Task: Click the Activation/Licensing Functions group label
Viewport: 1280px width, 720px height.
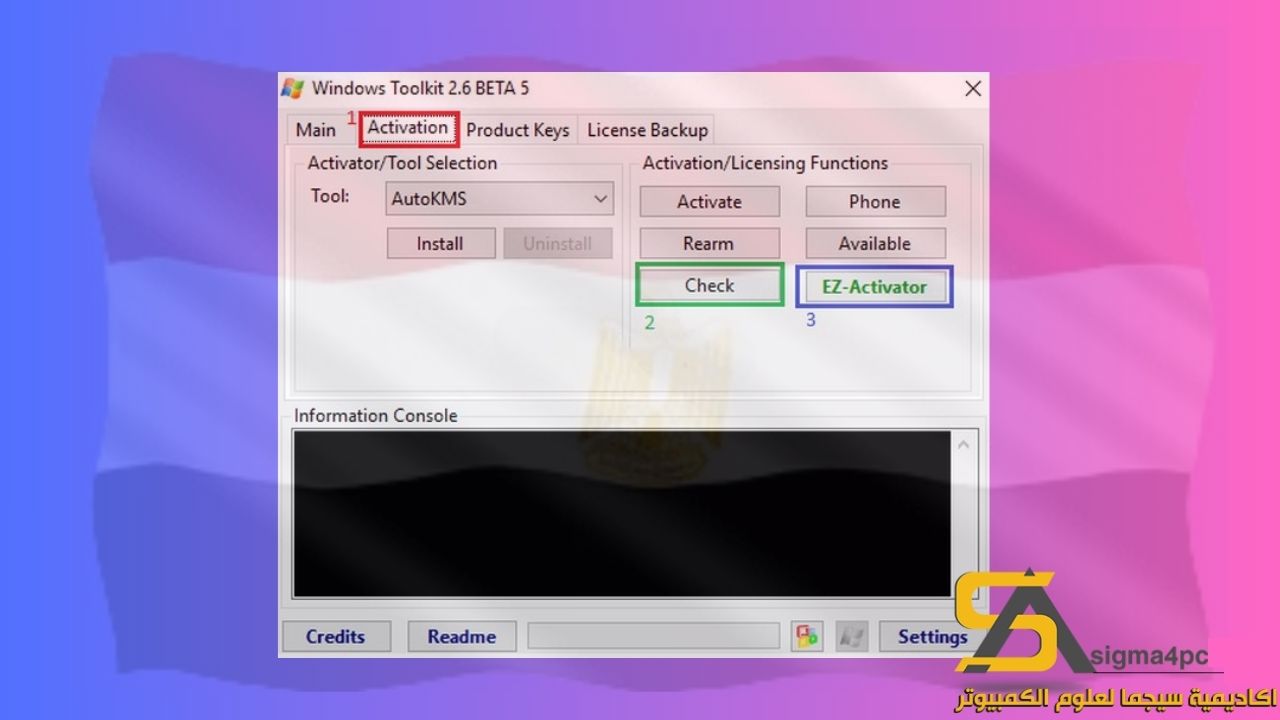Action: click(765, 163)
